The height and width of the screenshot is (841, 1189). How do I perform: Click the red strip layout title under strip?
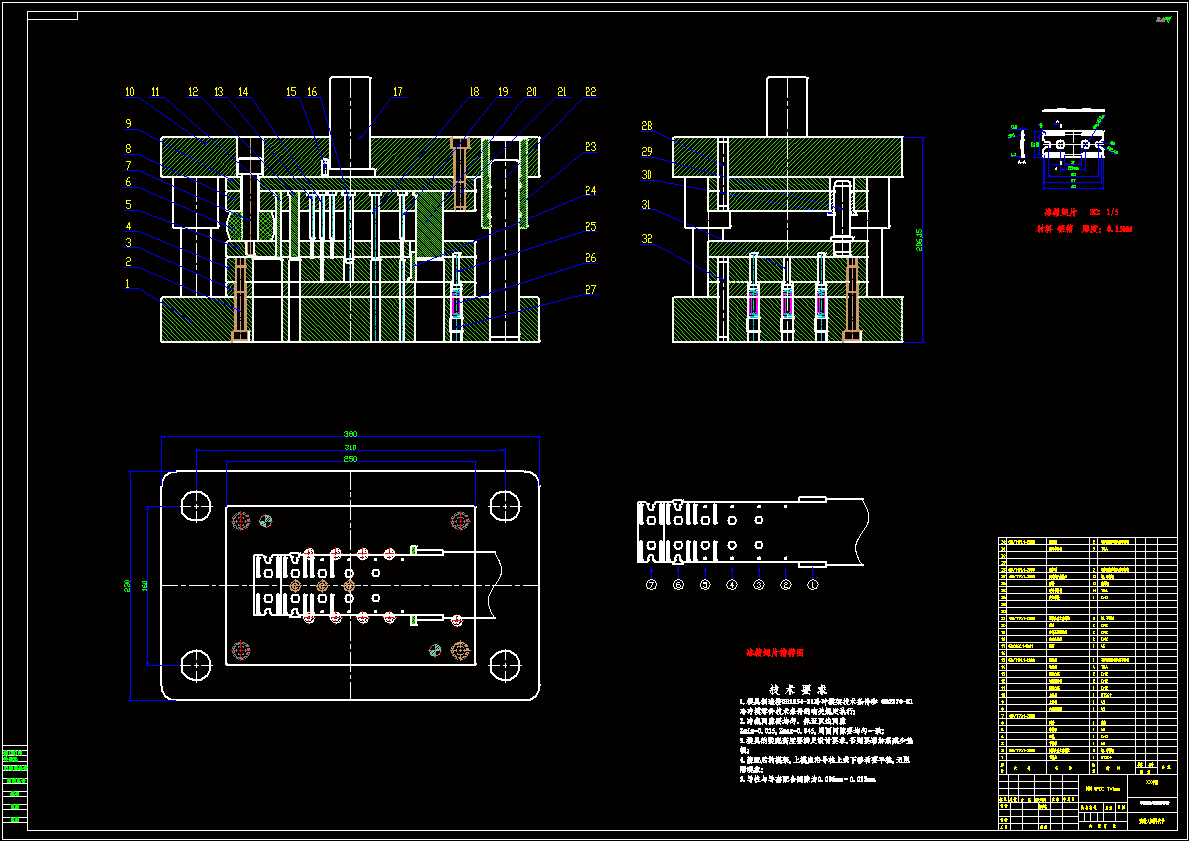[774, 652]
